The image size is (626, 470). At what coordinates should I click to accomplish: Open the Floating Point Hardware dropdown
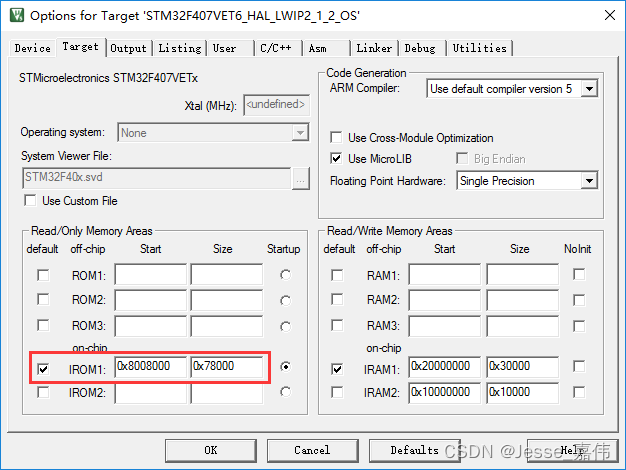point(527,181)
